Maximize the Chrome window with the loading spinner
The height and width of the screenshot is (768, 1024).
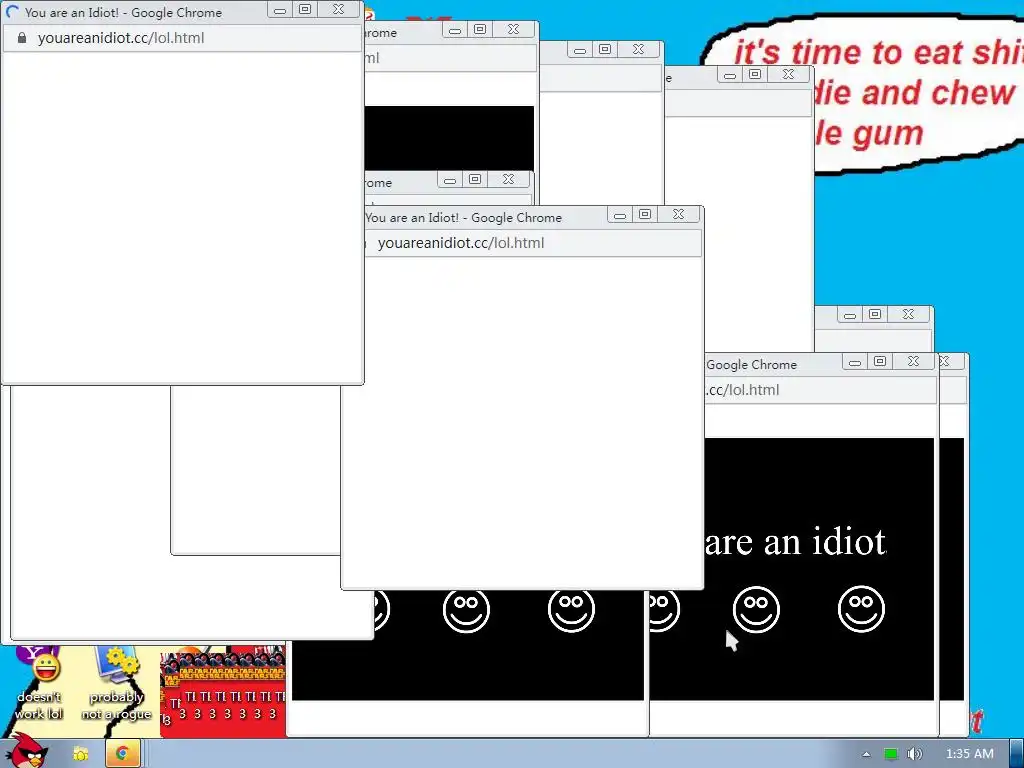tap(305, 9)
